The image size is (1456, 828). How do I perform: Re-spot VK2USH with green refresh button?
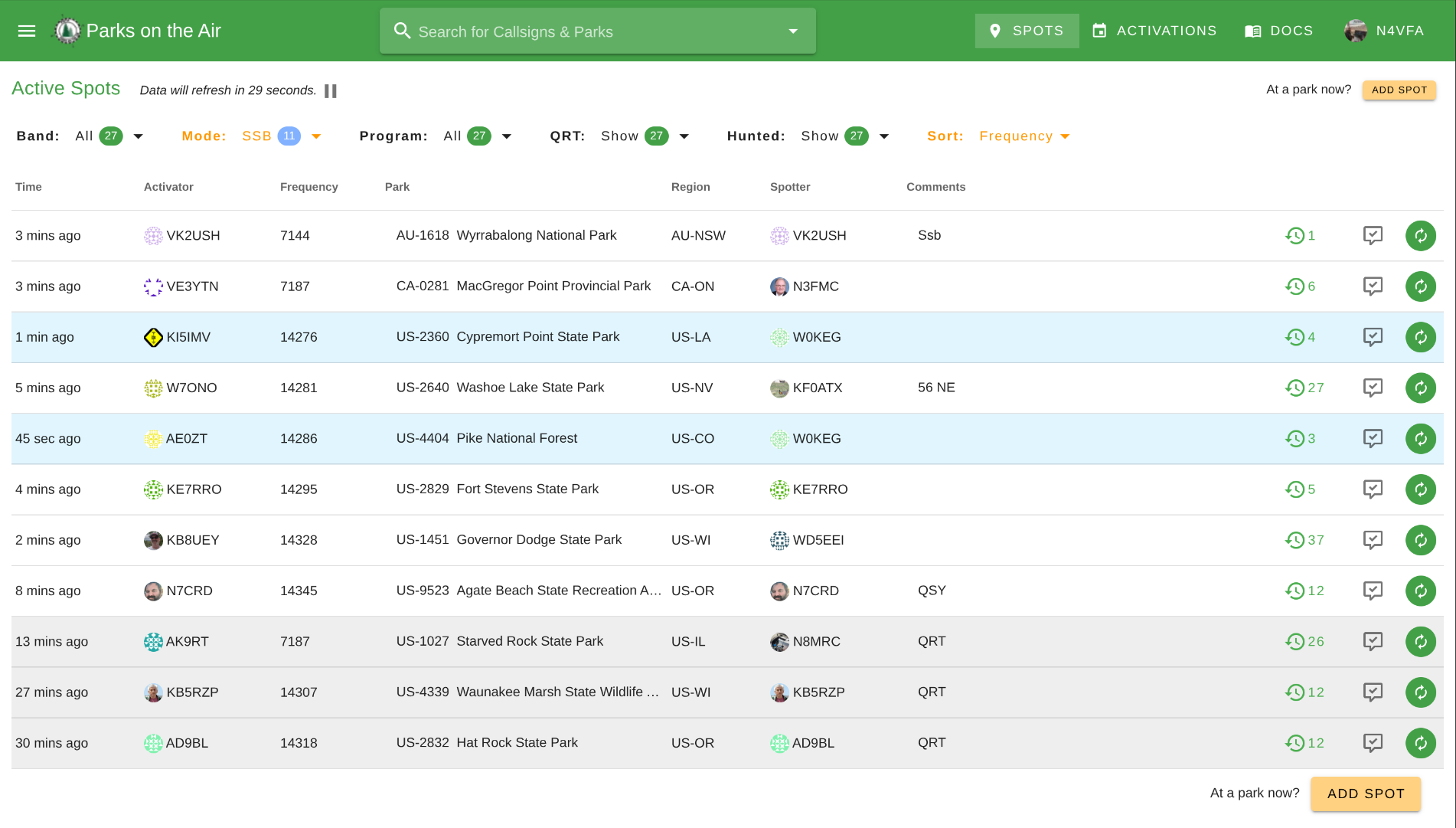1420,236
